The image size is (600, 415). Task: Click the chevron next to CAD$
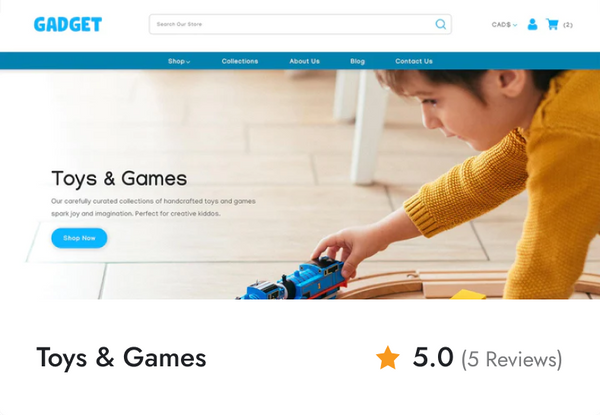(x=515, y=25)
